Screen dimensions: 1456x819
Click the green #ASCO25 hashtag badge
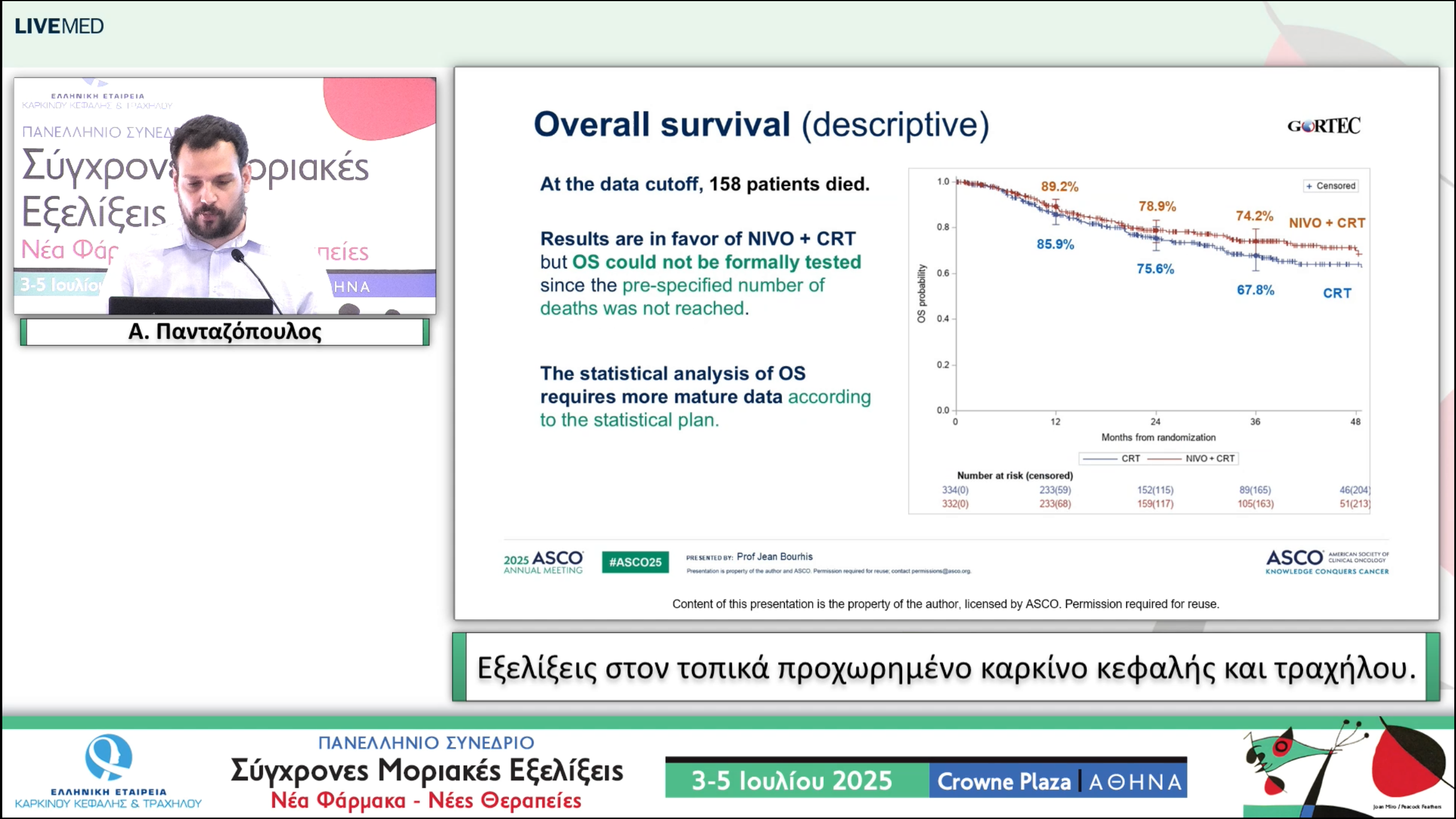[635, 562]
